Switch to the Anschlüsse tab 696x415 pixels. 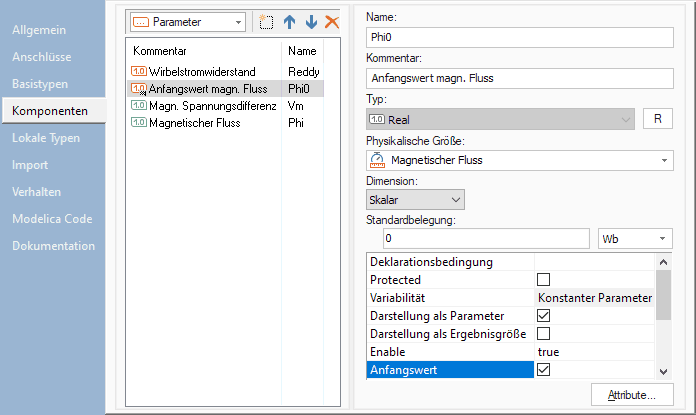tap(41, 57)
